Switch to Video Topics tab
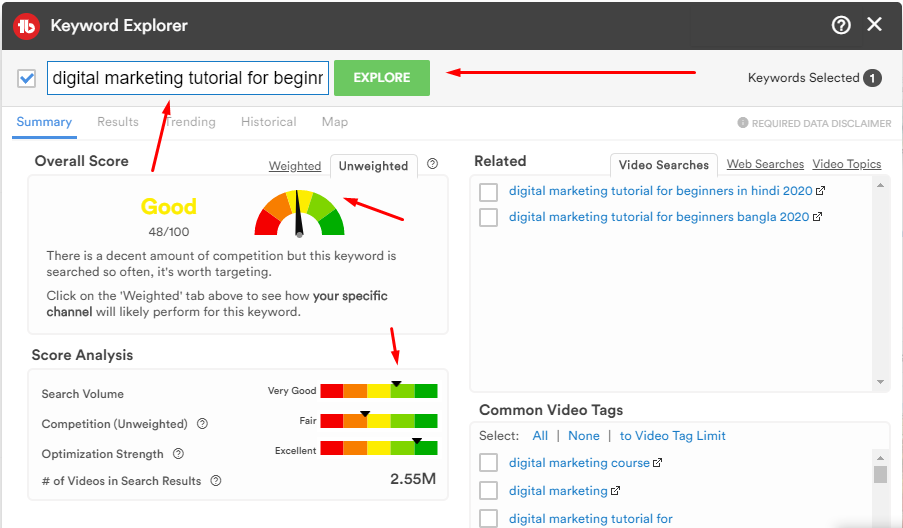This screenshot has height=528, width=903. click(x=847, y=164)
